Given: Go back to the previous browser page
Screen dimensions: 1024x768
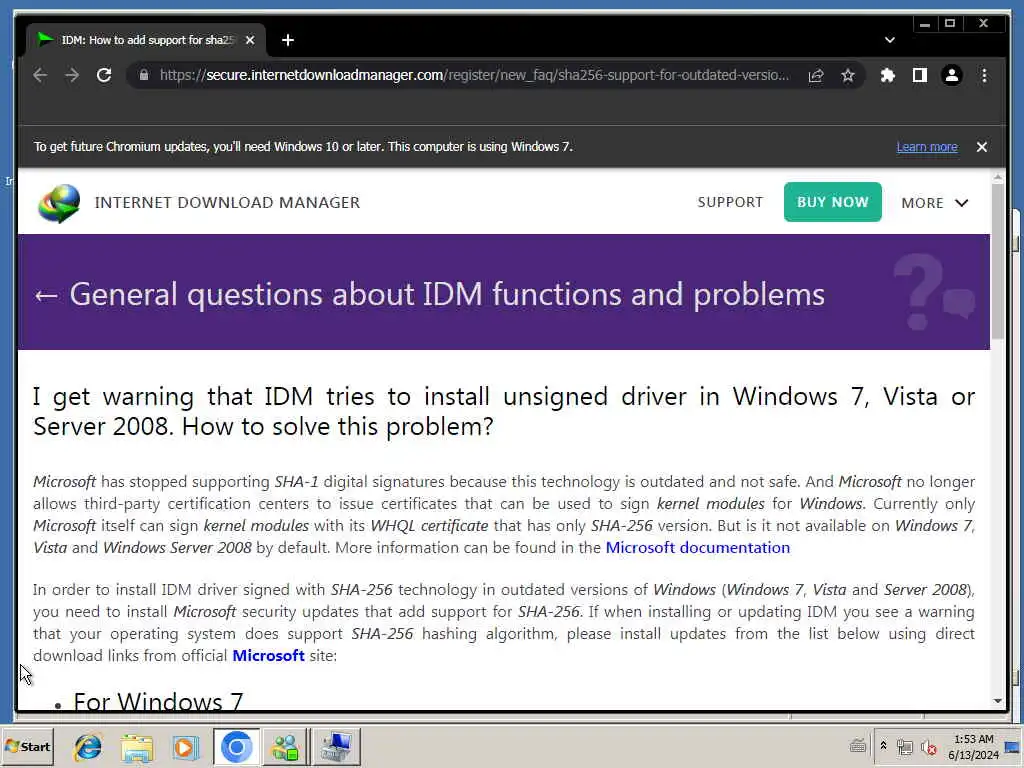Looking at the screenshot, I should (40, 75).
